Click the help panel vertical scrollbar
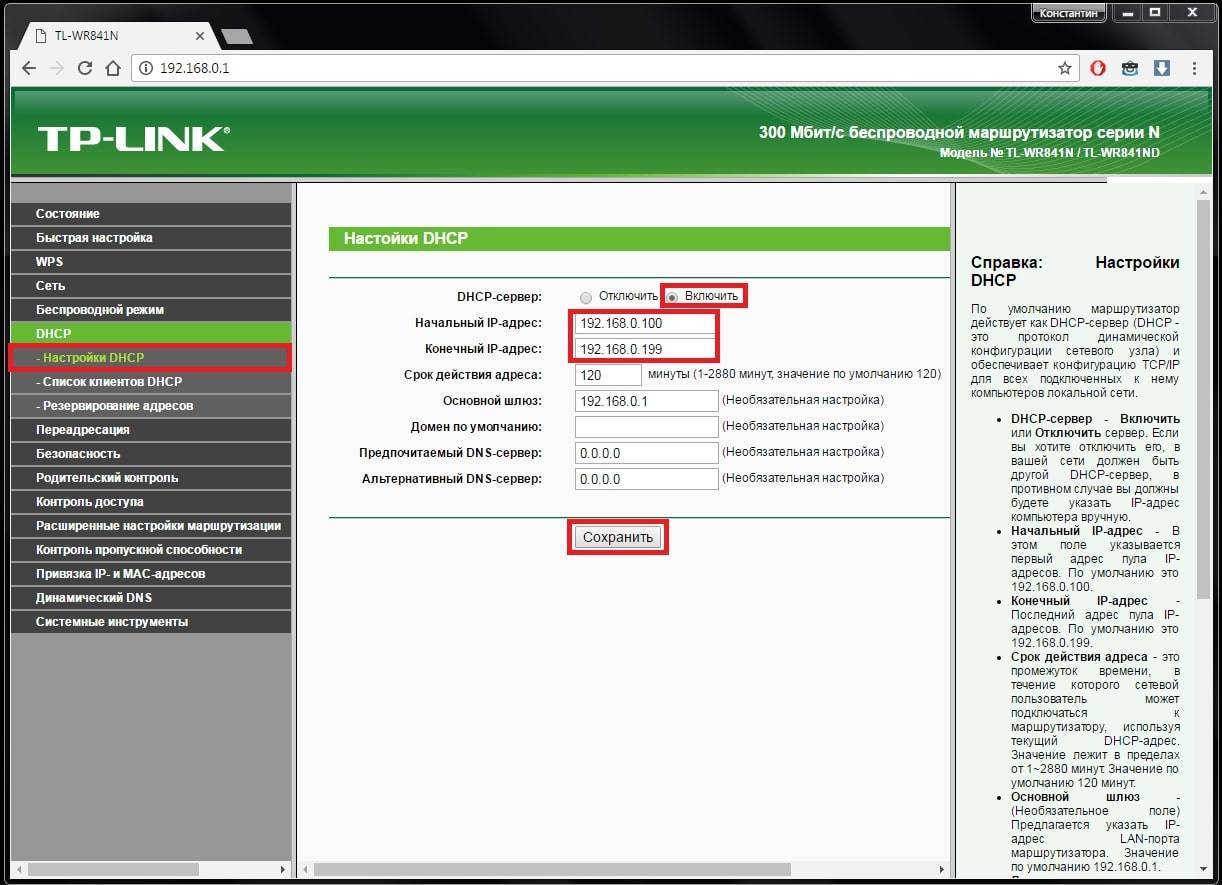Screen dimensions: 1222x885 tap(1203, 400)
